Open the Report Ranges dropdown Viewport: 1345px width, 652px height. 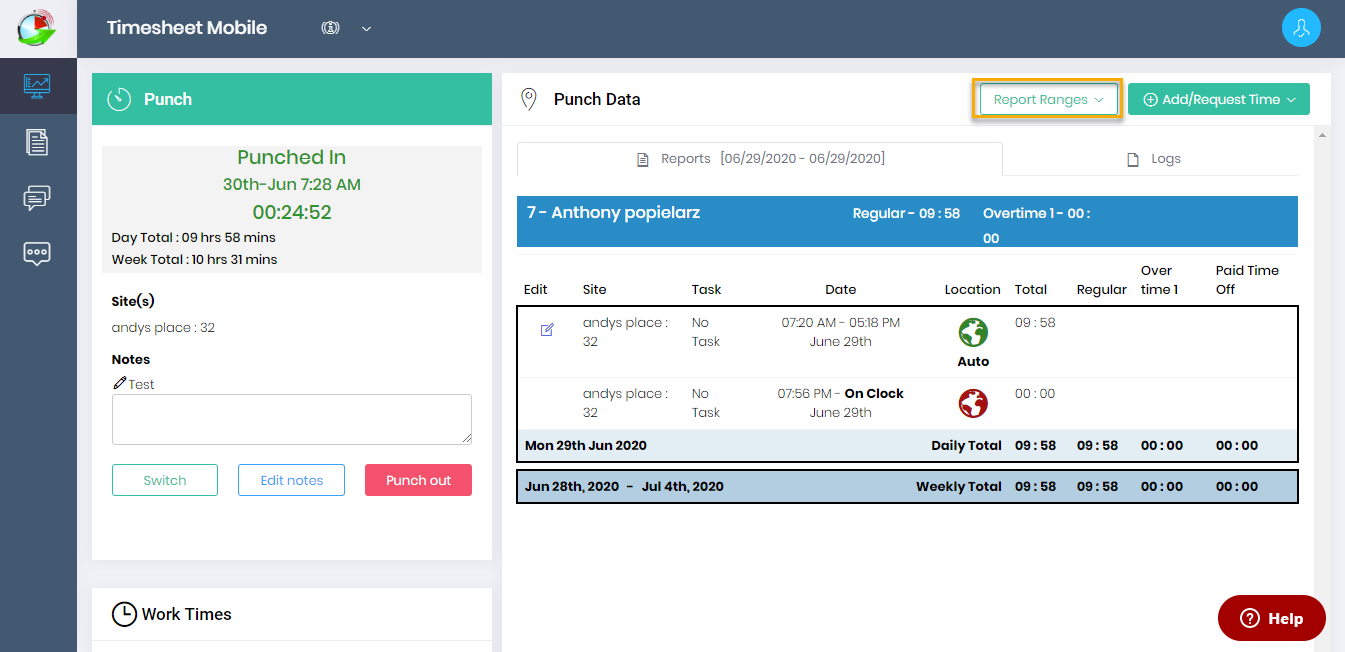[1047, 100]
